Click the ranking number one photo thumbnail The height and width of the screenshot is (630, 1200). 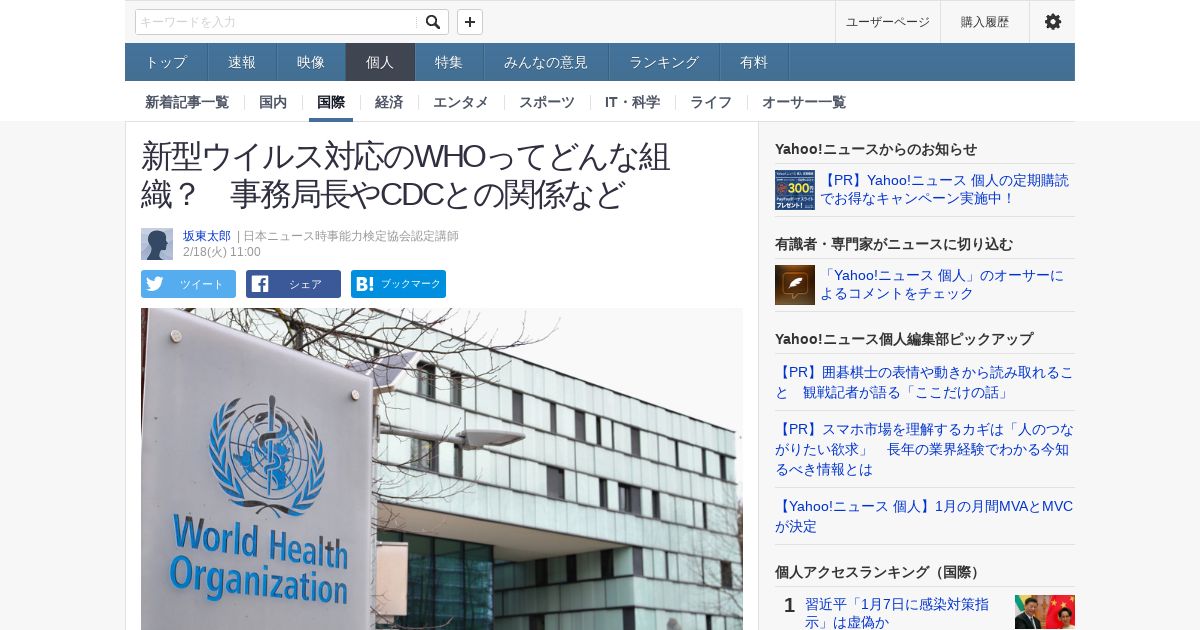tap(1045, 612)
